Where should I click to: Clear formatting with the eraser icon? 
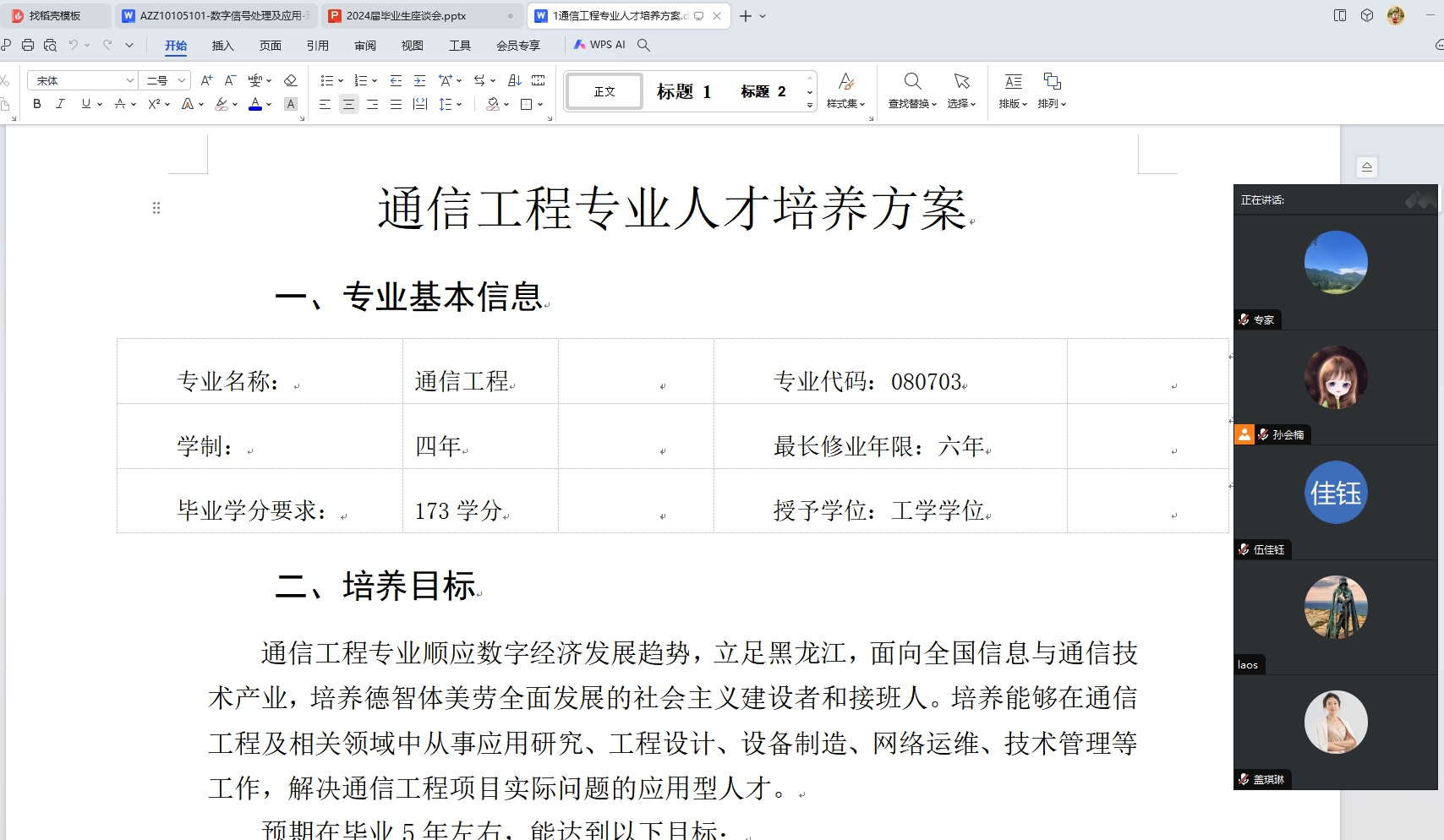coord(290,80)
